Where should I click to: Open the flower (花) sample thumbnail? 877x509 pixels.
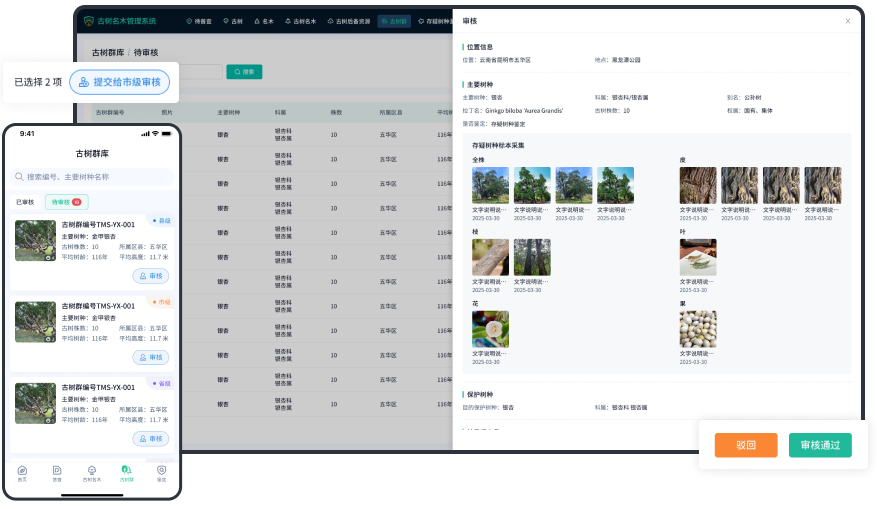pos(490,329)
